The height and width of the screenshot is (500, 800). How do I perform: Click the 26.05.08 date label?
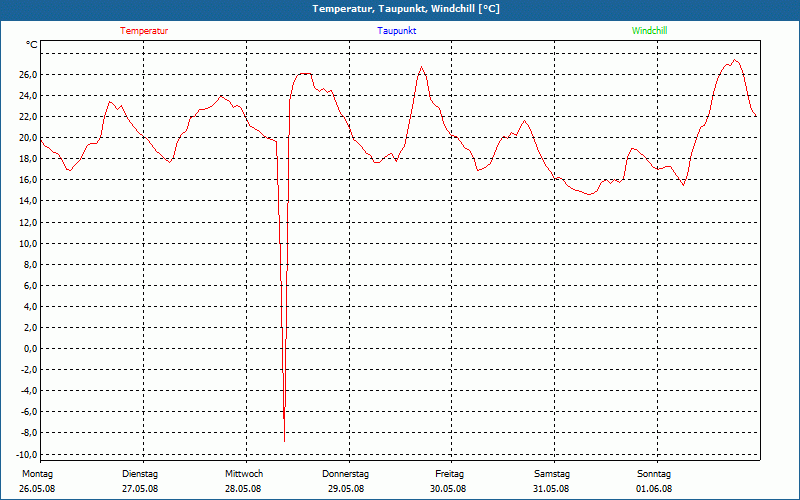pos(37,489)
